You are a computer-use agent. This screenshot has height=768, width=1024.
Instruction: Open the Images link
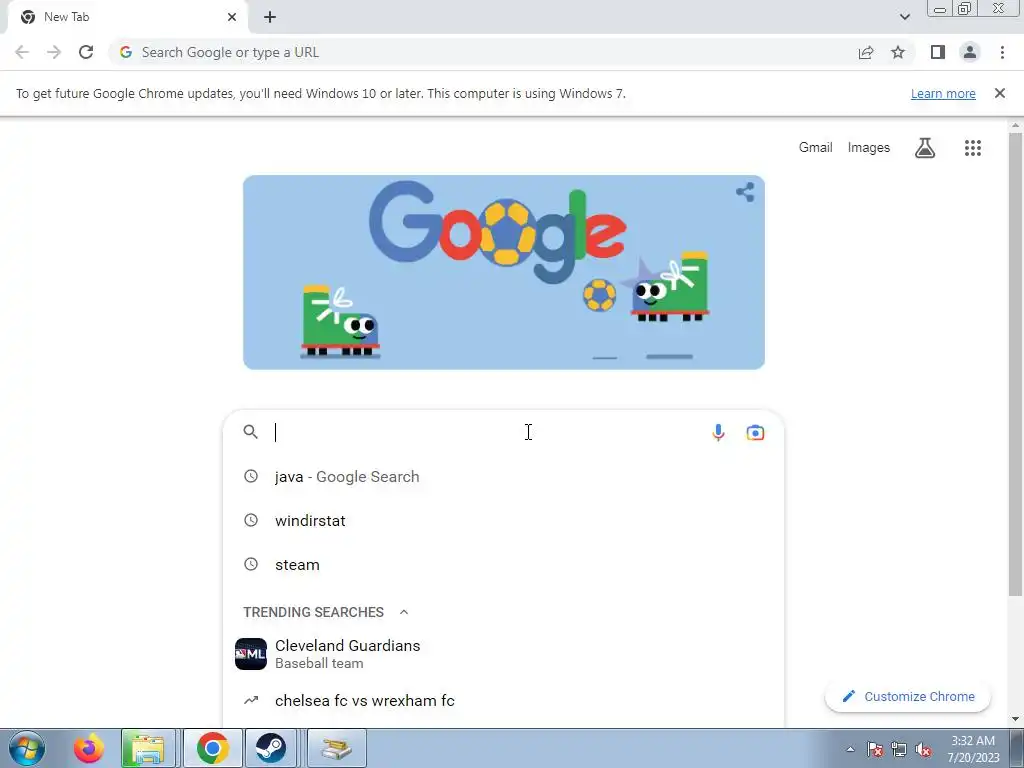tap(869, 148)
